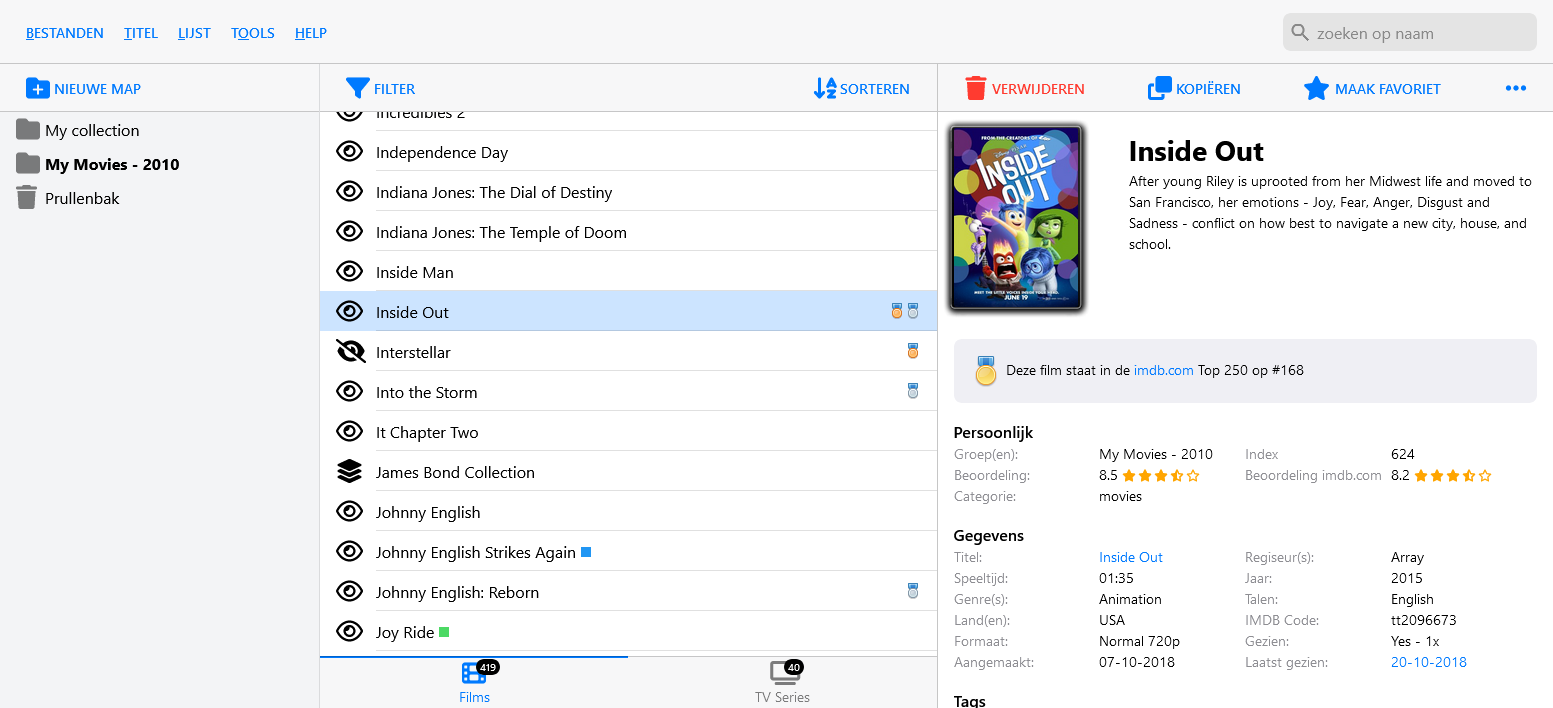Open the three-dots more options menu
The height and width of the screenshot is (708, 1553).
1515,88
